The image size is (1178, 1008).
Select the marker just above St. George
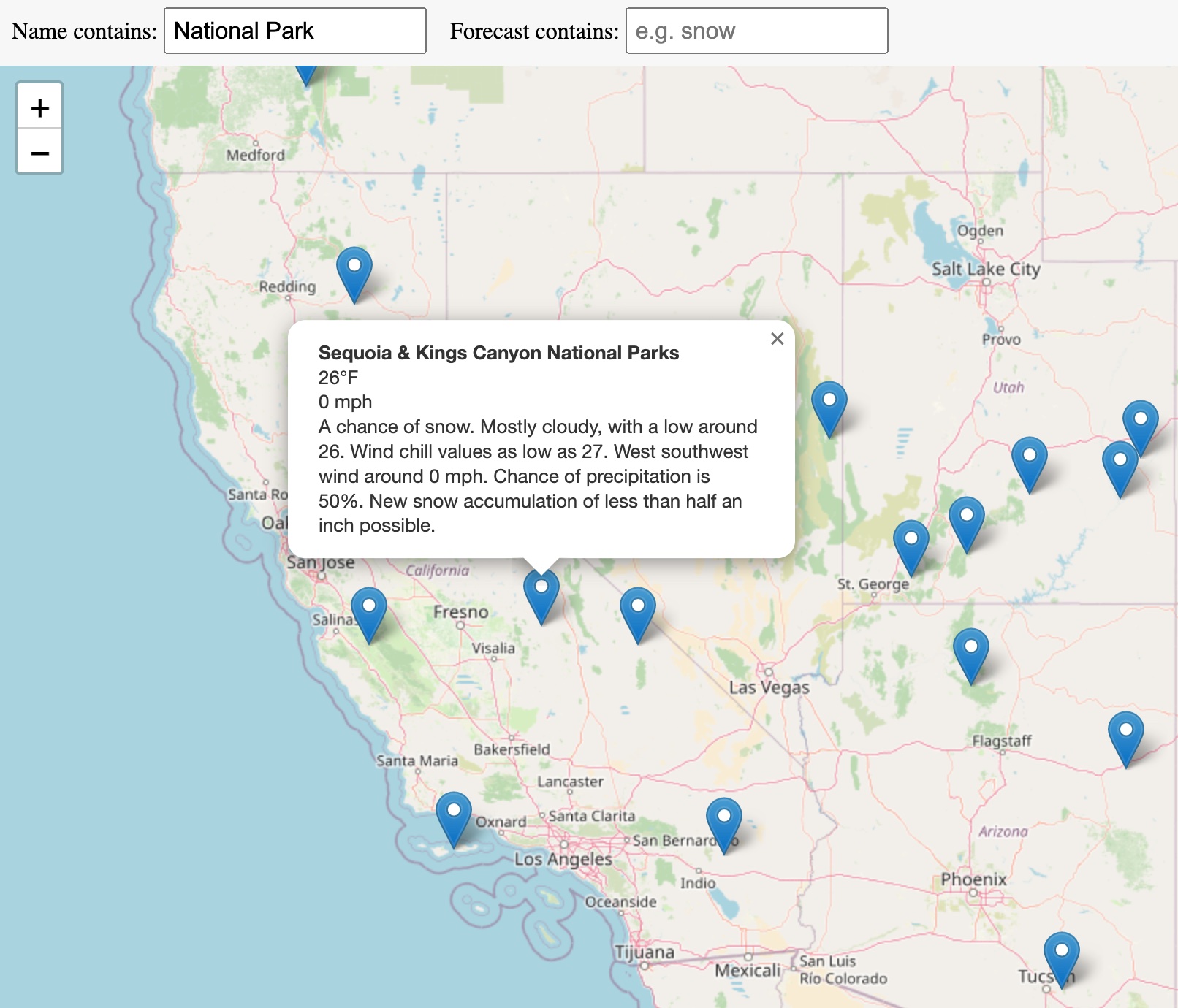[x=911, y=549]
